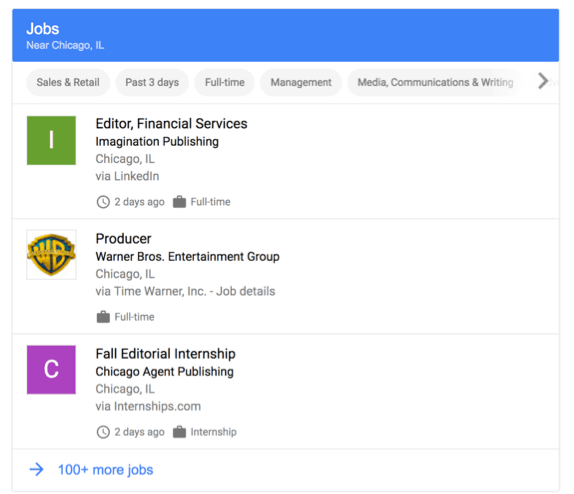Click the green Imagination Publishing logo tile

[x=51, y=140]
